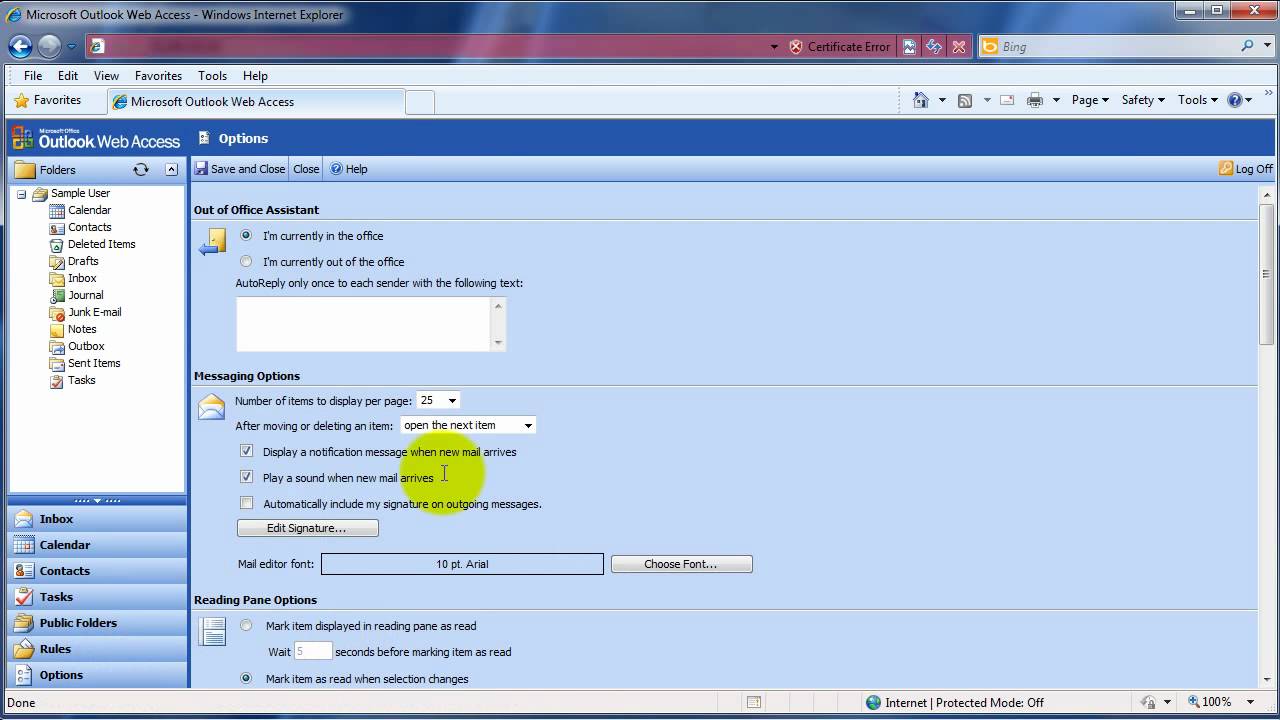
Task: Click the browser Print icon
Action: (1035, 100)
